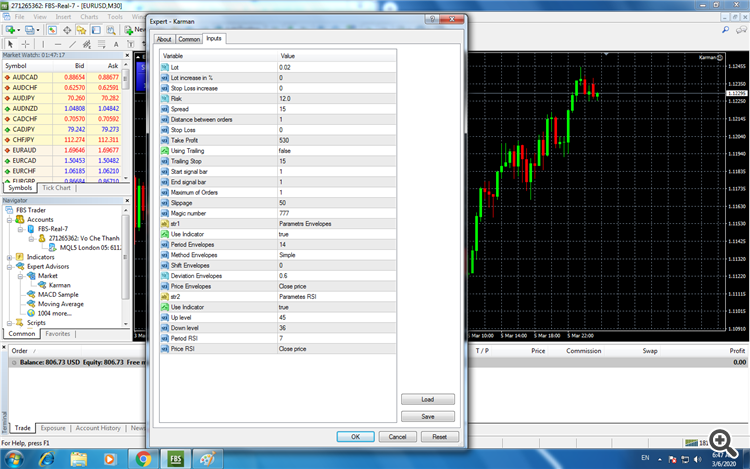Screen dimensions: 750x469
Task: Switch to the Common tab in Expert dialog
Action: tap(189, 39)
